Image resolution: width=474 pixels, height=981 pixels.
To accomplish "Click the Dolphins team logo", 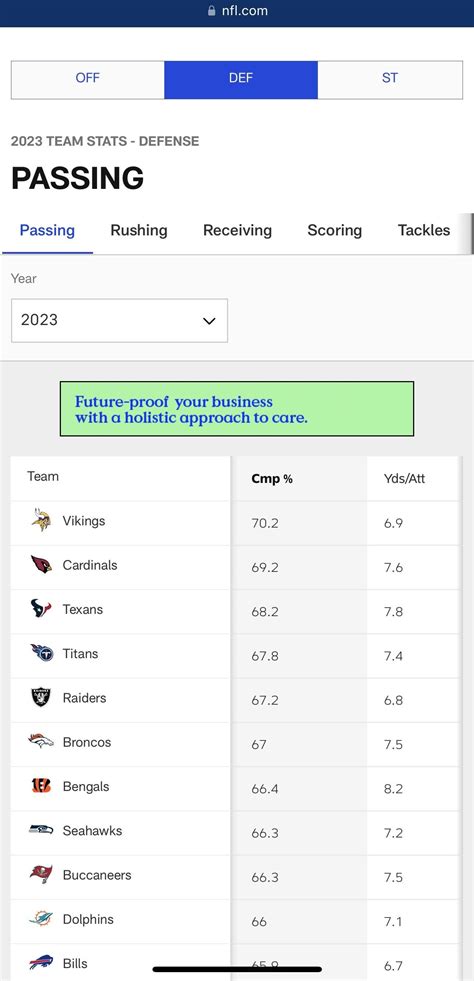I will click(41, 919).
